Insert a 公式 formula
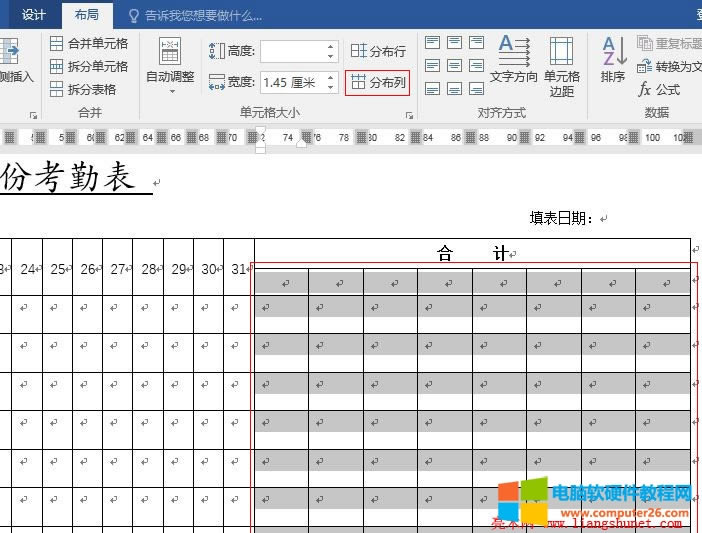The width and height of the screenshot is (702, 533). [x=659, y=89]
